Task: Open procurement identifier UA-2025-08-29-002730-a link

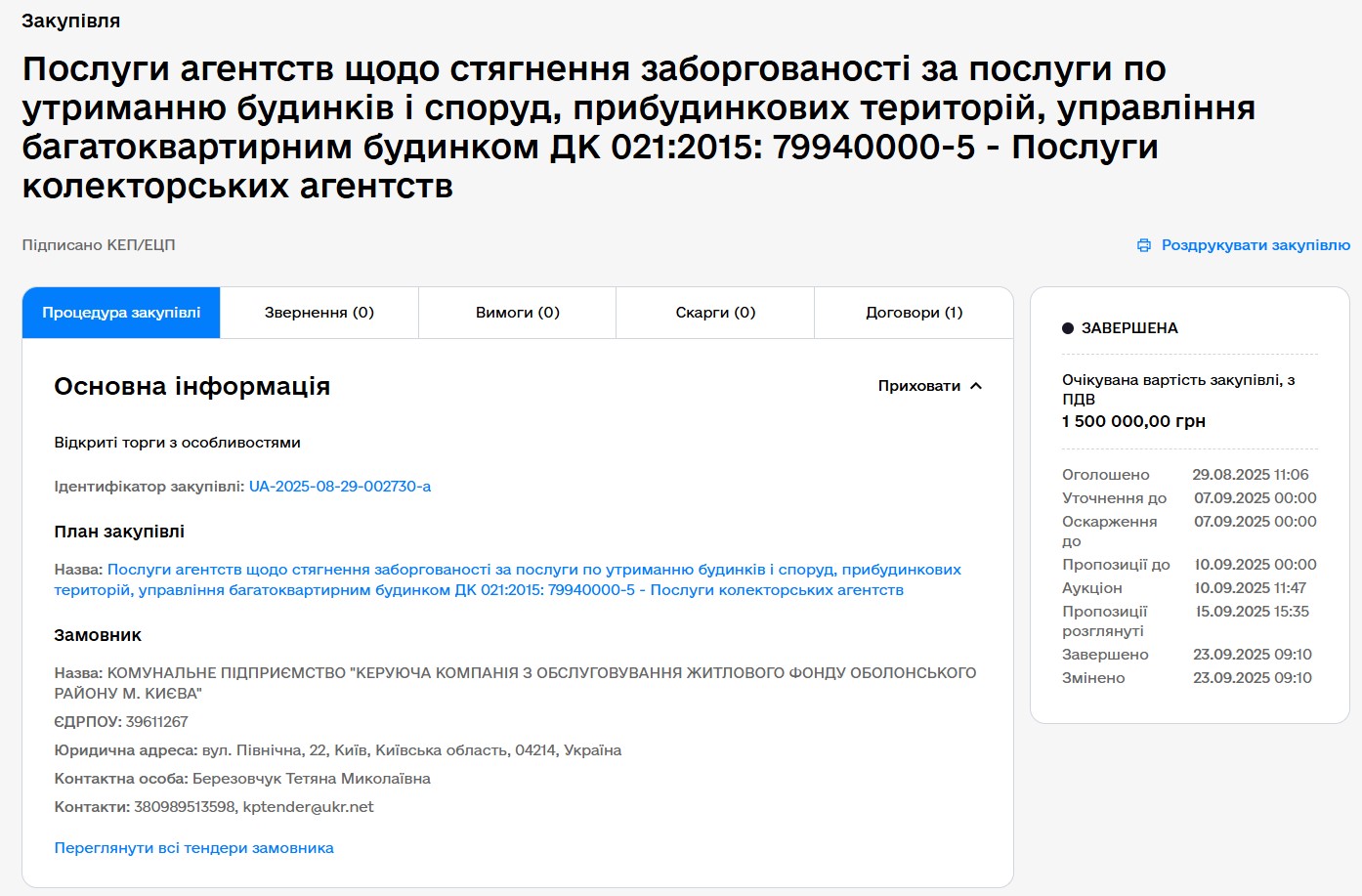Action: [x=340, y=487]
